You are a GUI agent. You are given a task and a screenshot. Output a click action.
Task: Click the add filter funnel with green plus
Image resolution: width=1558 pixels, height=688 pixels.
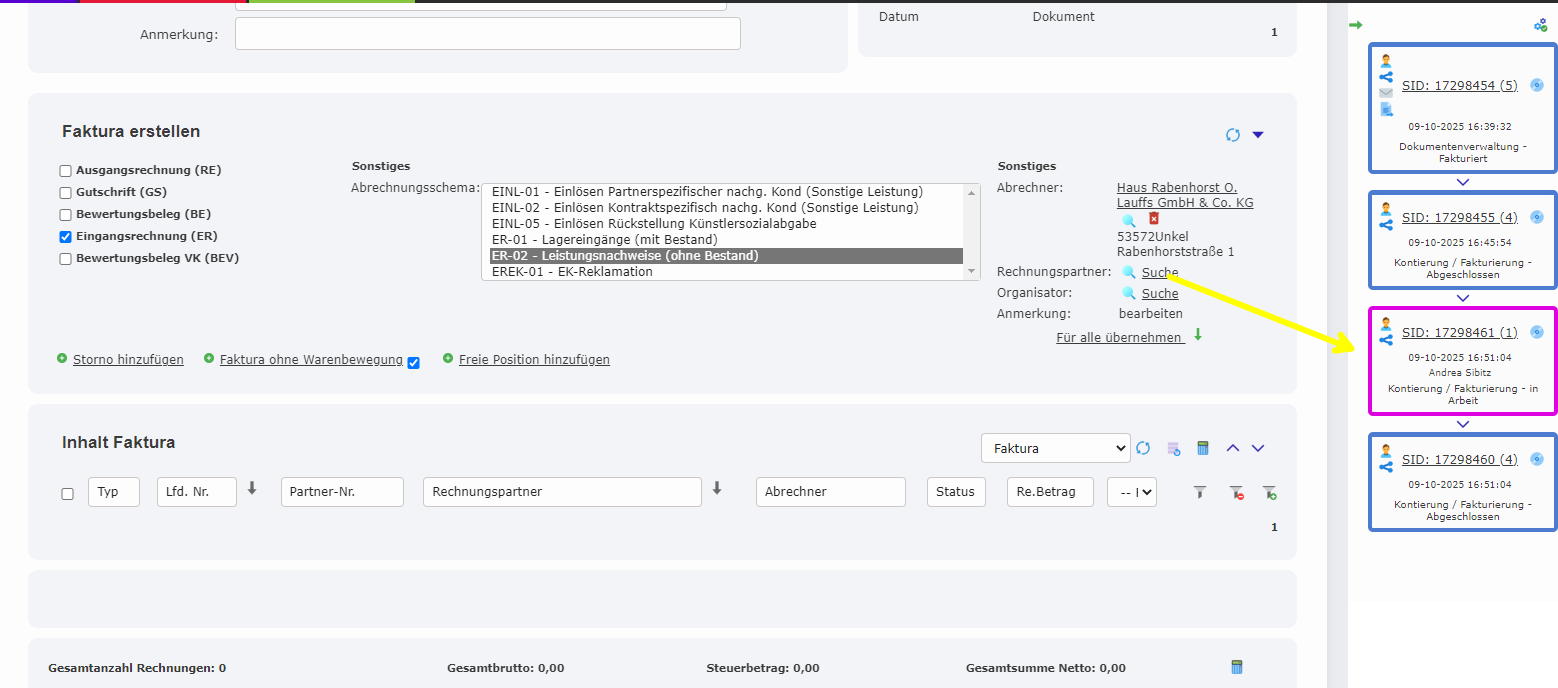click(x=1269, y=492)
